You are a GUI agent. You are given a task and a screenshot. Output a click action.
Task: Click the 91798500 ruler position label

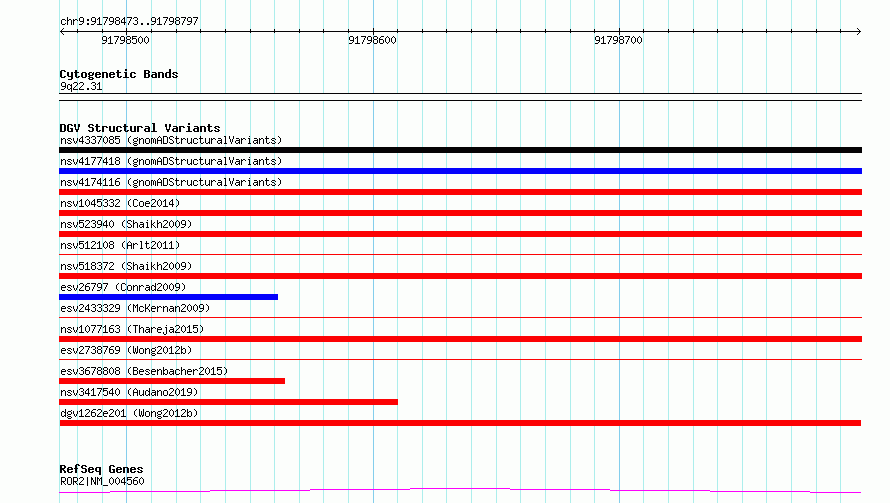(125, 40)
